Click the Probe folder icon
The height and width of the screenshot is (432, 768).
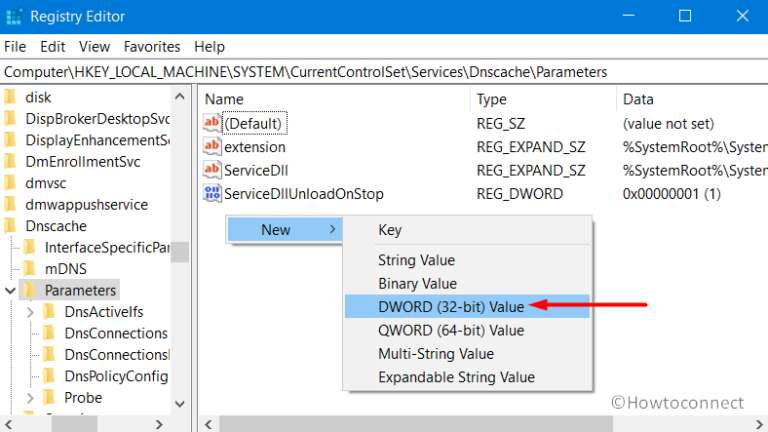(49, 397)
